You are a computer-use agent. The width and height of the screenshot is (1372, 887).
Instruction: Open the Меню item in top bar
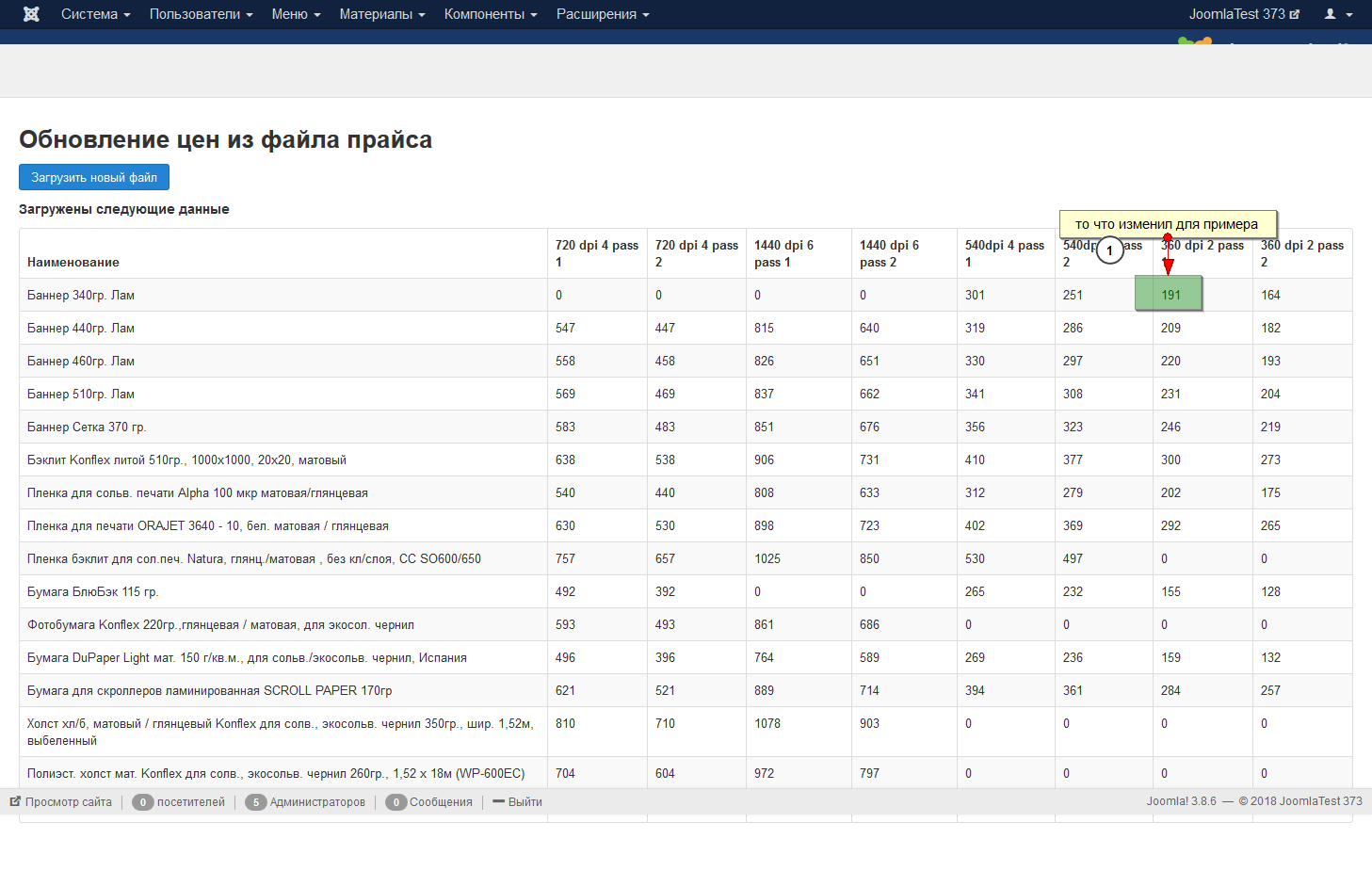pyautogui.click(x=296, y=14)
